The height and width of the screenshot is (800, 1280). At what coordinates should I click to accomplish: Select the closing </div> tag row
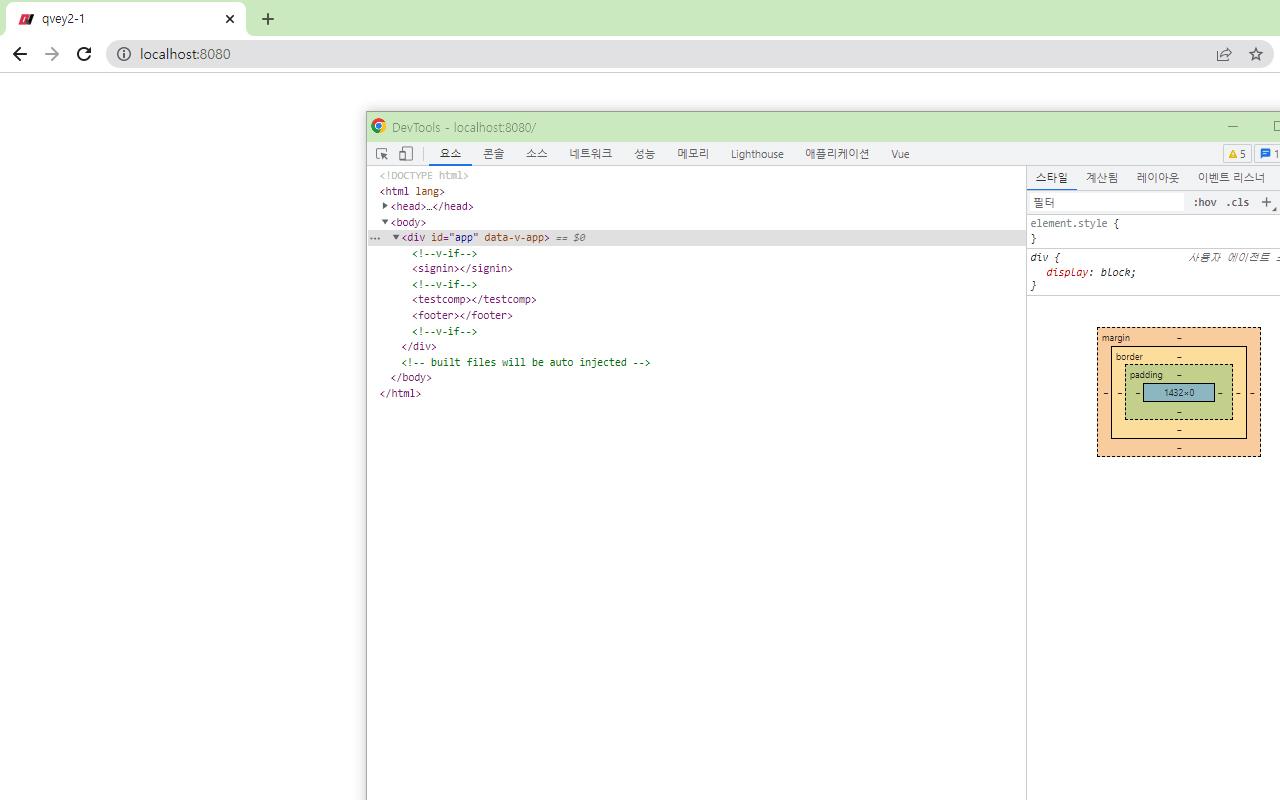point(697,347)
